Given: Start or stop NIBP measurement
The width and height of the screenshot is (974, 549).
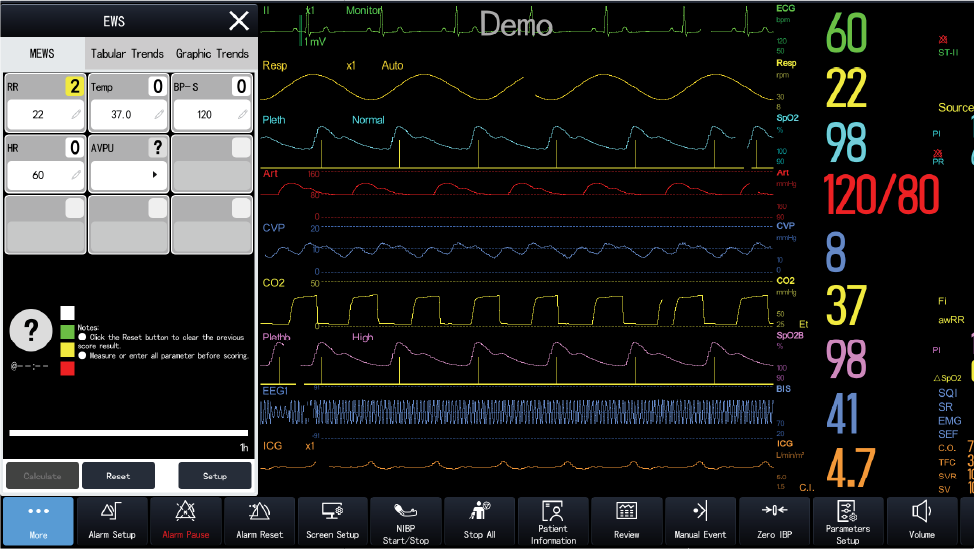Looking at the screenshot, I should click(x=406, y=522).
